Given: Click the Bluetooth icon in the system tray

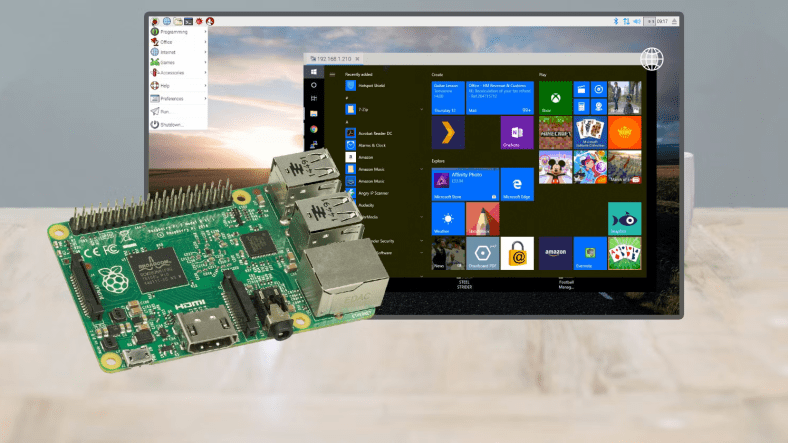Looking at the screenshot, I should [616, 22].
